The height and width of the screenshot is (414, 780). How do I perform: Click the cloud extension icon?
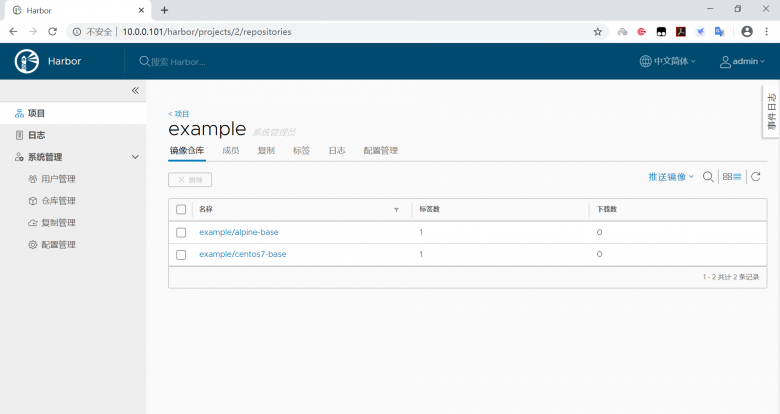(x=622, y=32)
